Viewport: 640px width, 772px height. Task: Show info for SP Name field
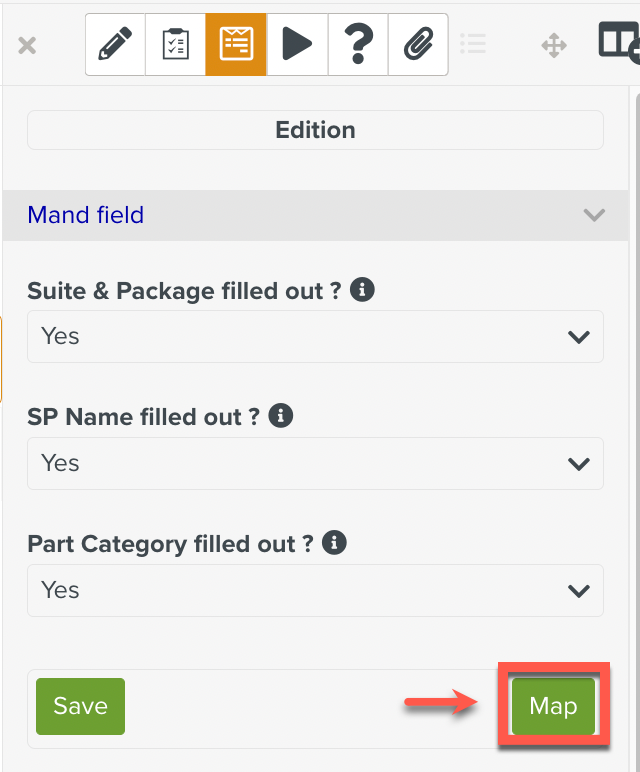point(281,416)
